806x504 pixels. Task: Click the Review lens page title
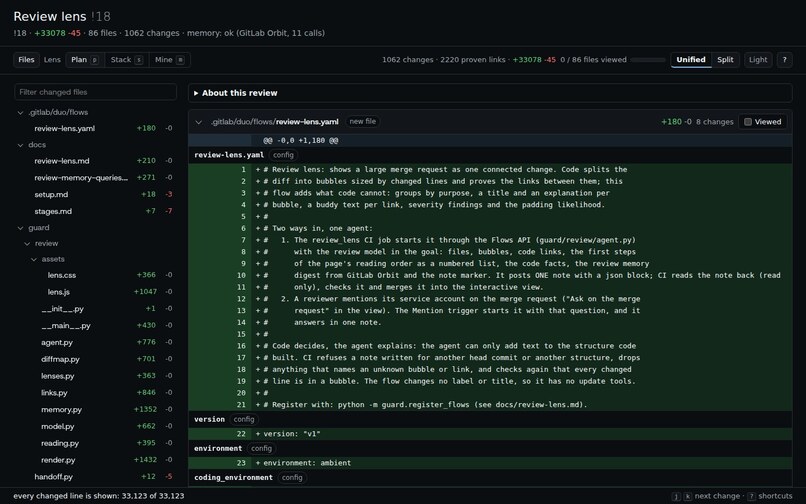point(50,16)
